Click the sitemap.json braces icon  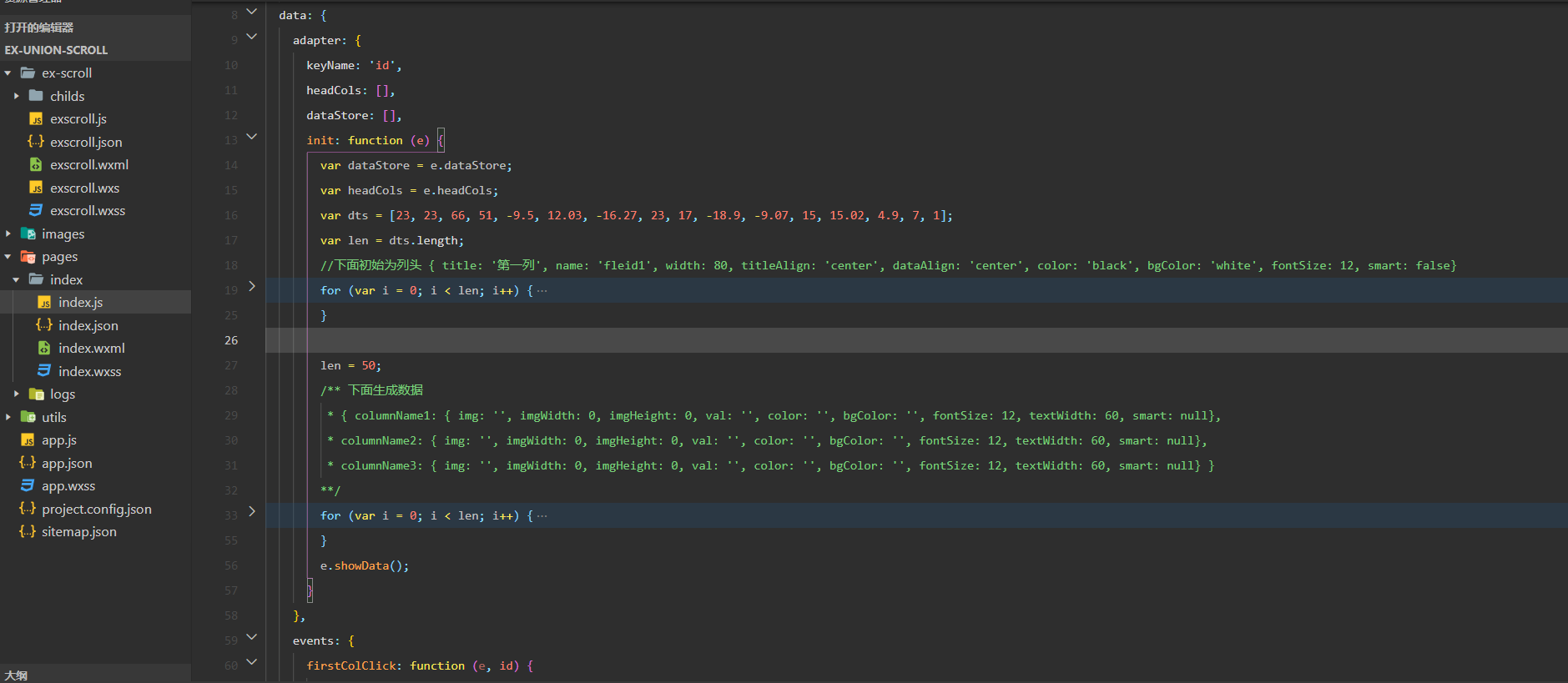(28, 531)
